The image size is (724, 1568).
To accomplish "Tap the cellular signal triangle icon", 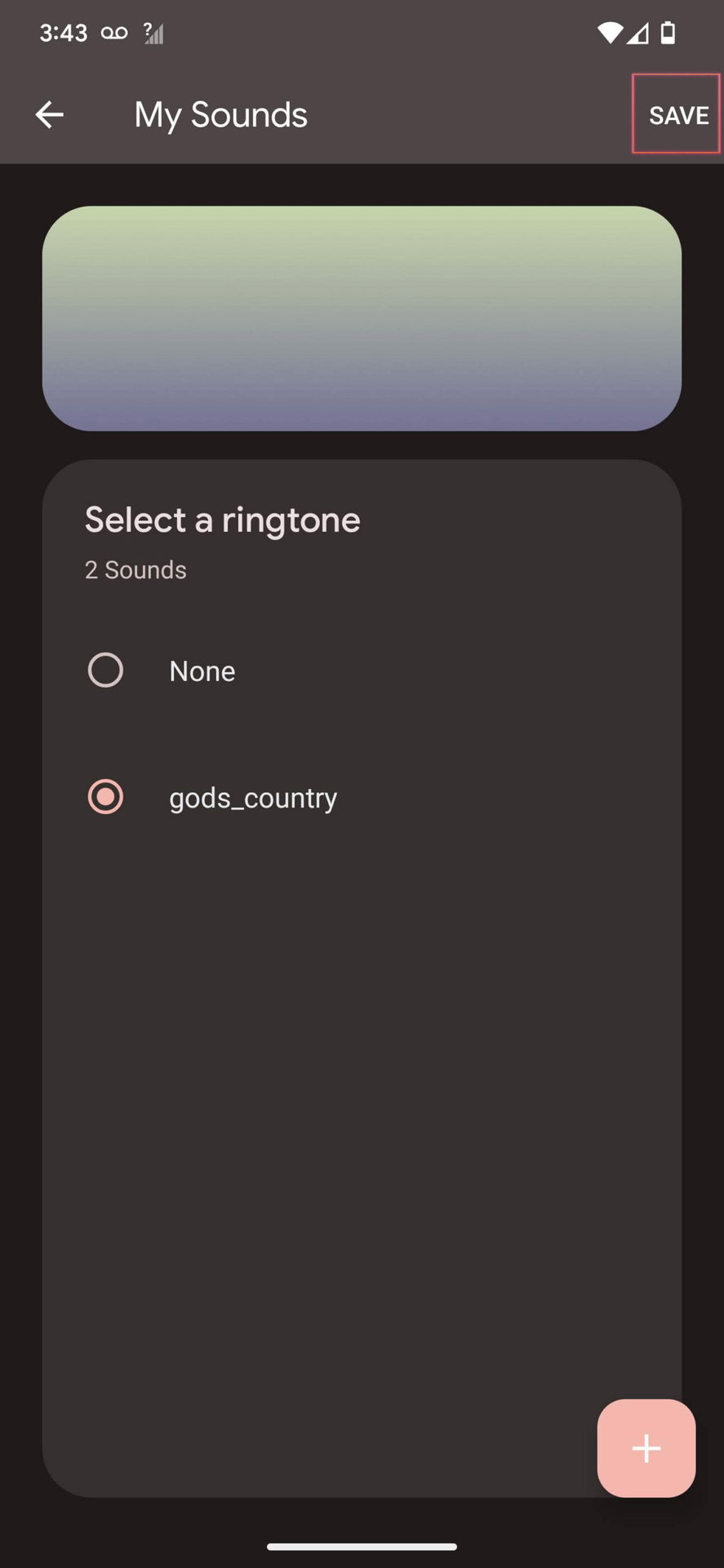I will click(638, 33).
